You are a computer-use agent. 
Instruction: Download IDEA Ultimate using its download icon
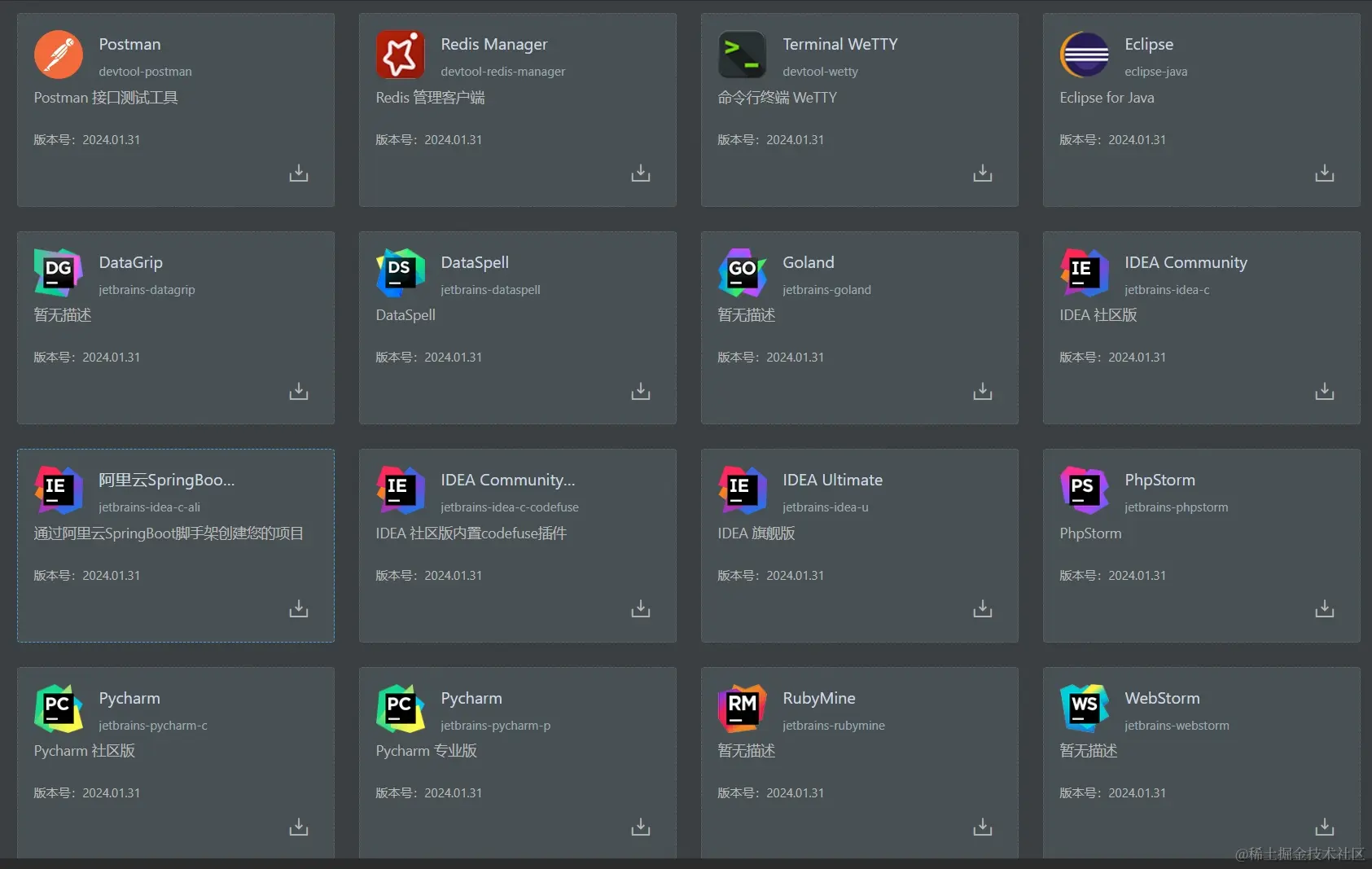pos(983,609)
